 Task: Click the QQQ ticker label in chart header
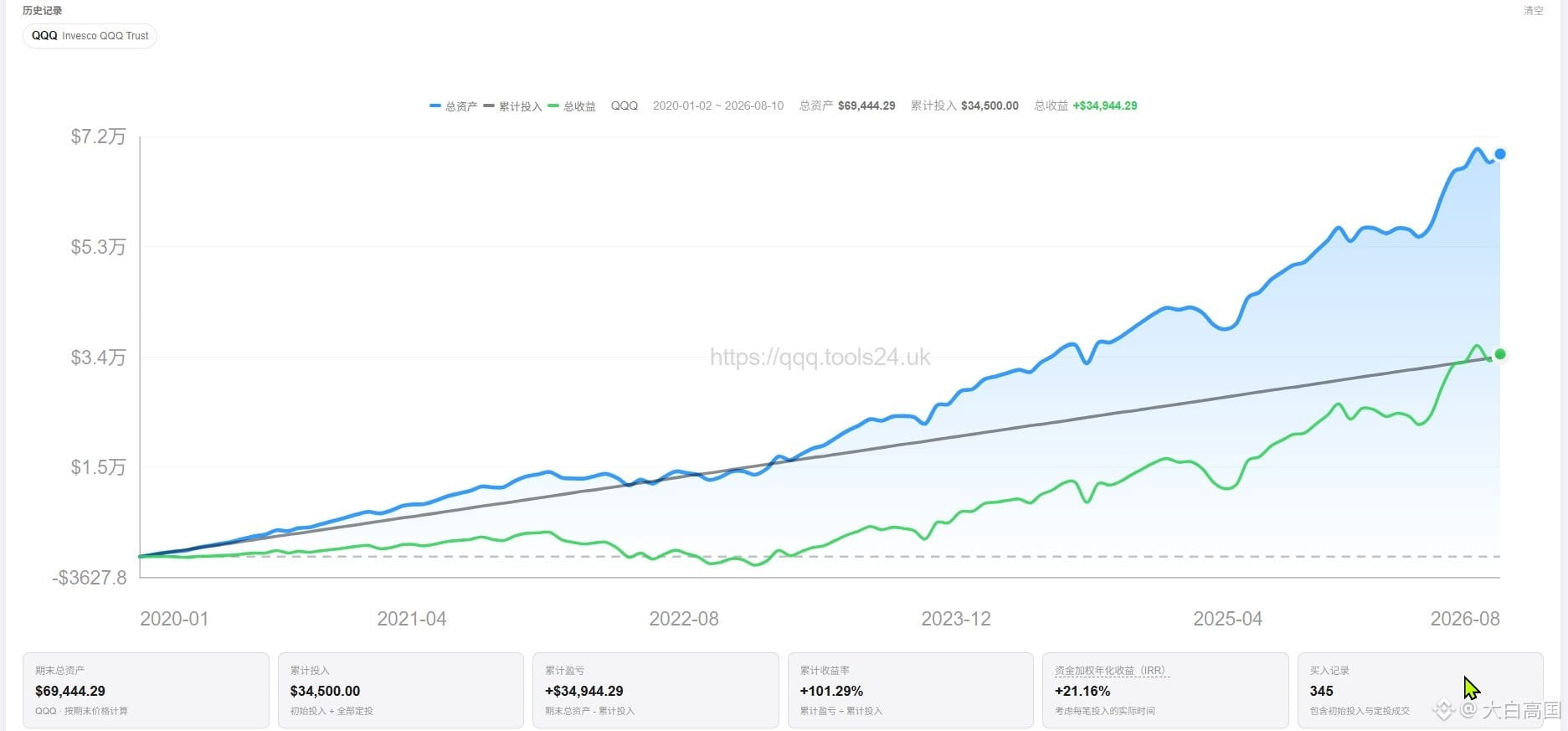tap(625, 106)
